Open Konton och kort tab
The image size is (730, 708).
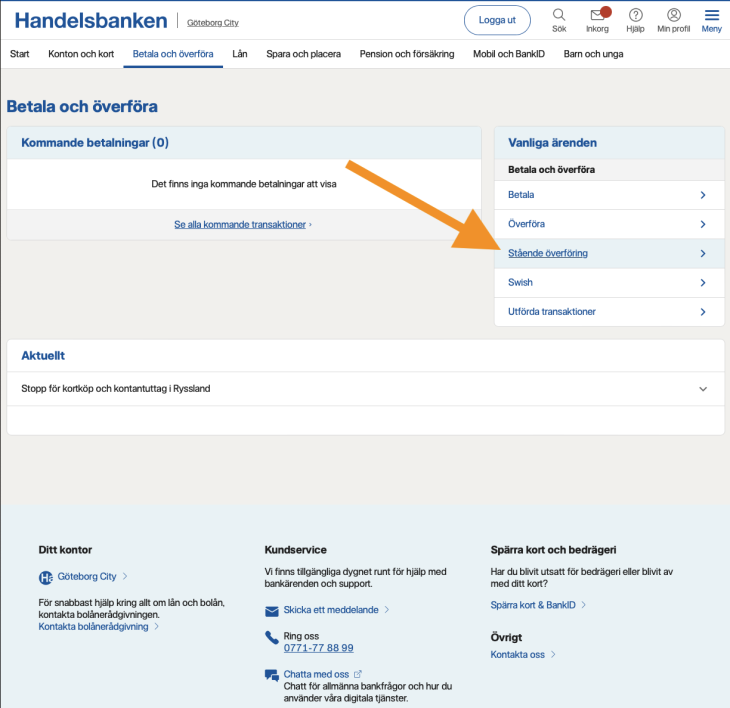pos(81,54)
